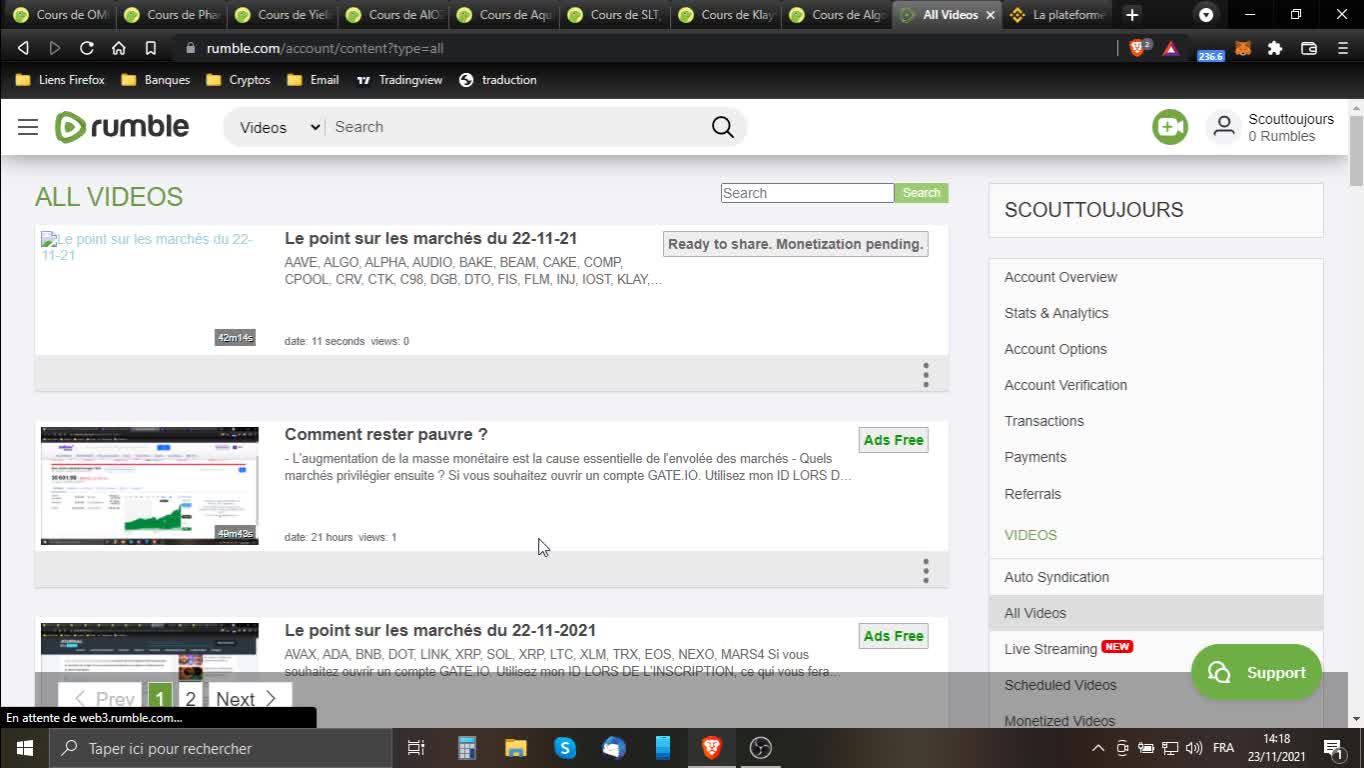Viewport: 1364px width, 768px height.
Task: Switch to Cours de Pha tab
Action: point(172,15)
